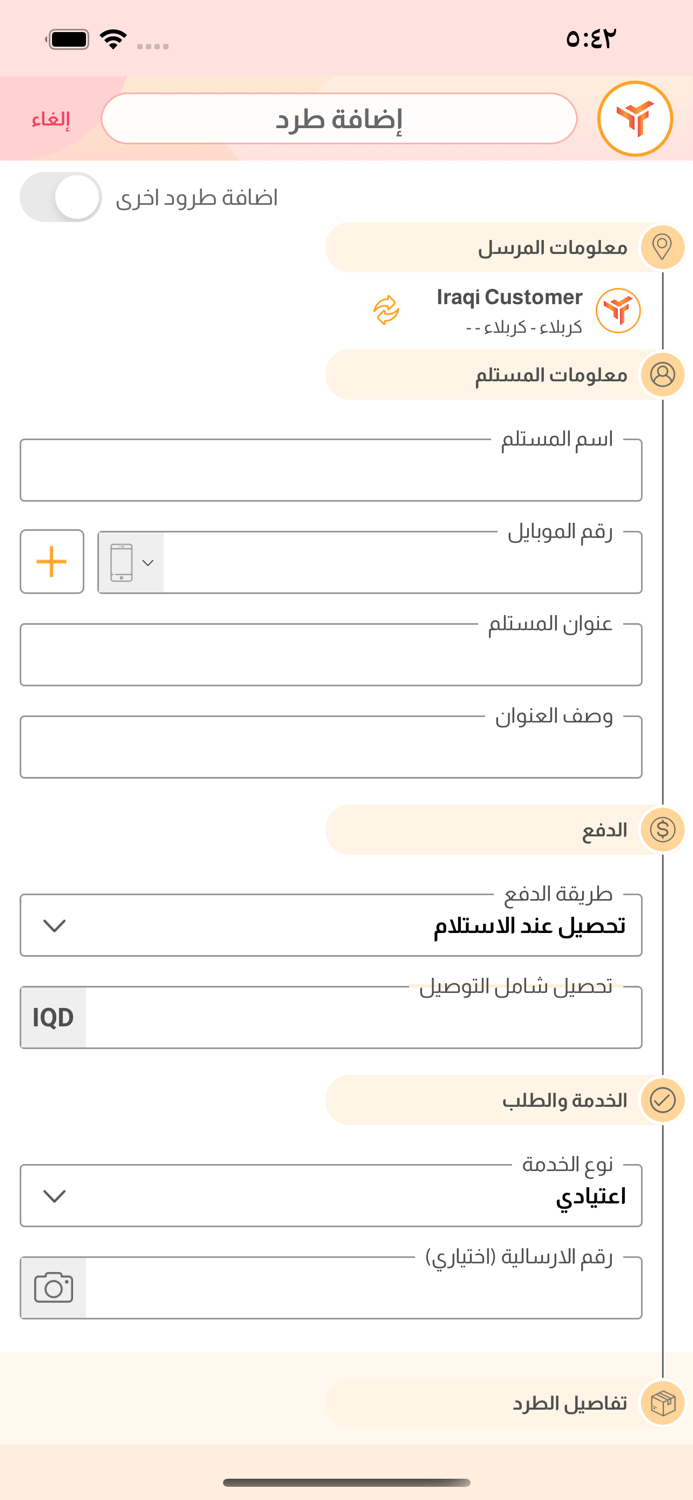Screen dimensions: 693x1500
Task: Click the عنوان المستلم input area
Action: 331,655
